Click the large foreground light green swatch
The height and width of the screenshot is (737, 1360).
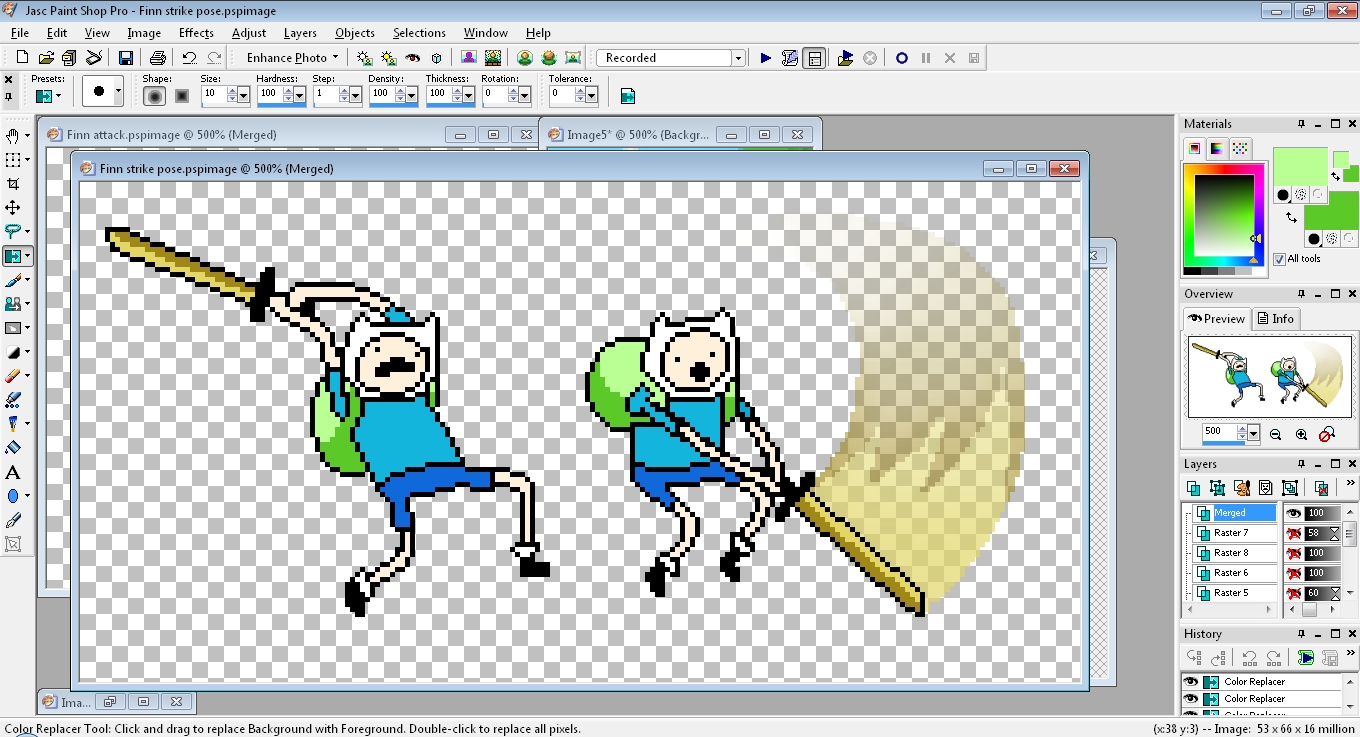(x=1300, y=168)
